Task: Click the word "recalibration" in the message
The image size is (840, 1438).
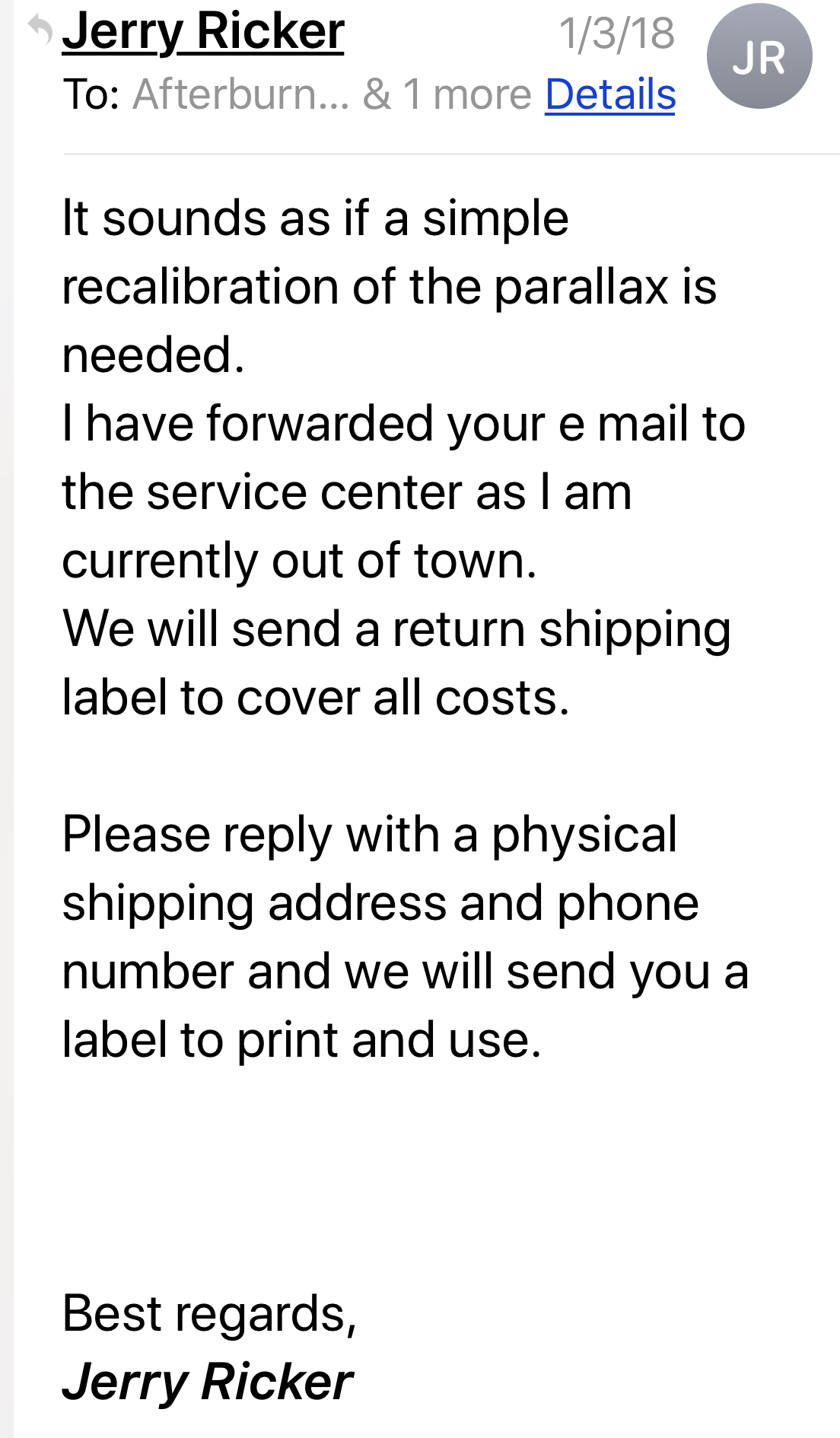Action: point(200,287)
